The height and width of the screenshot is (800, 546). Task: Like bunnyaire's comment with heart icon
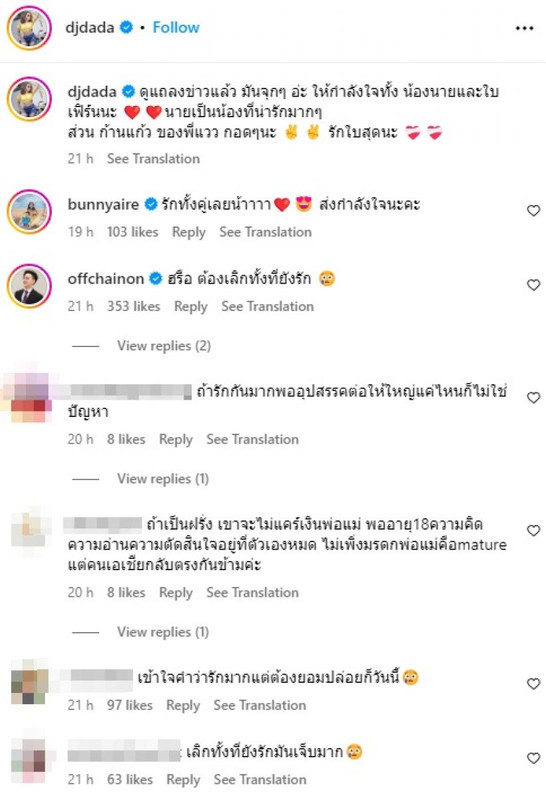pos(533,211)
